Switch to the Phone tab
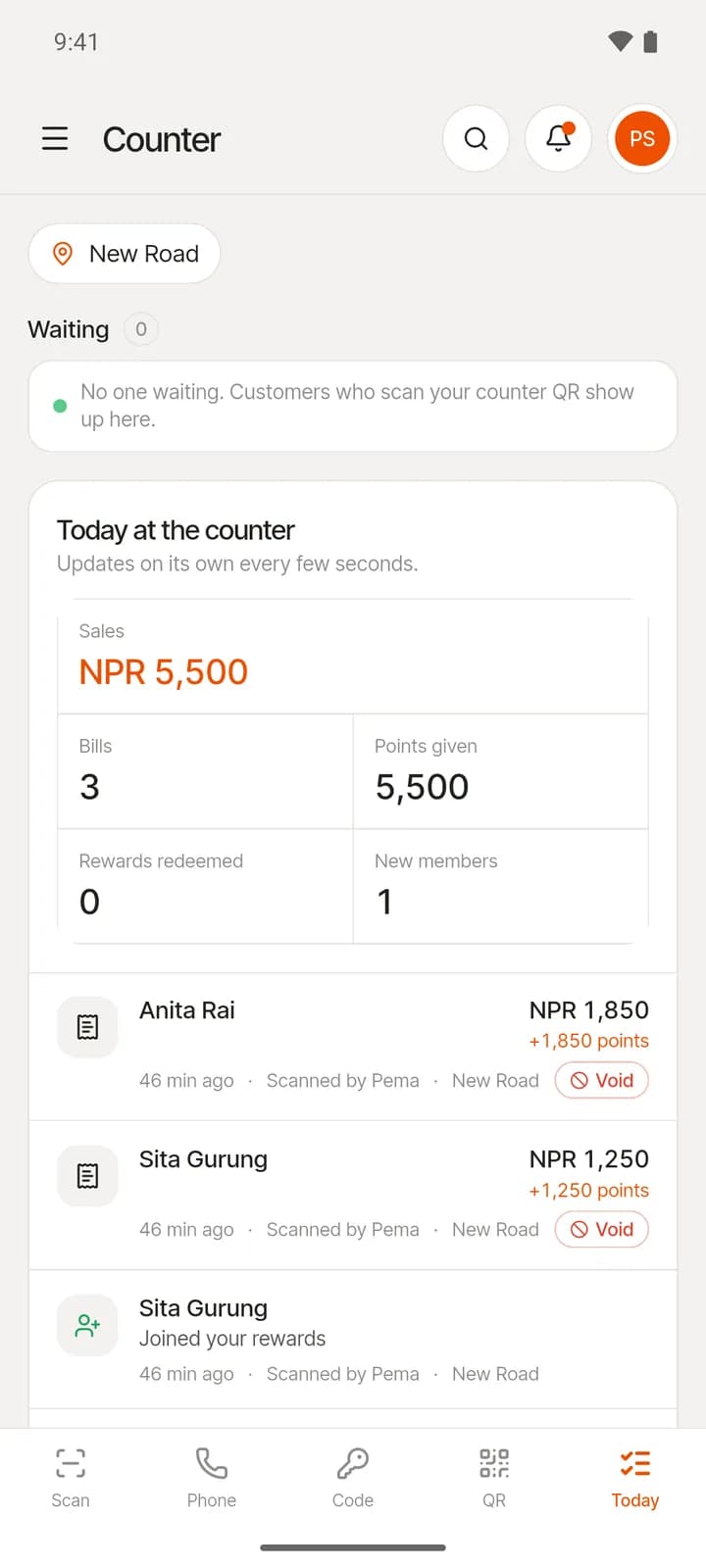706x1568 pixels. [212, 1478]
